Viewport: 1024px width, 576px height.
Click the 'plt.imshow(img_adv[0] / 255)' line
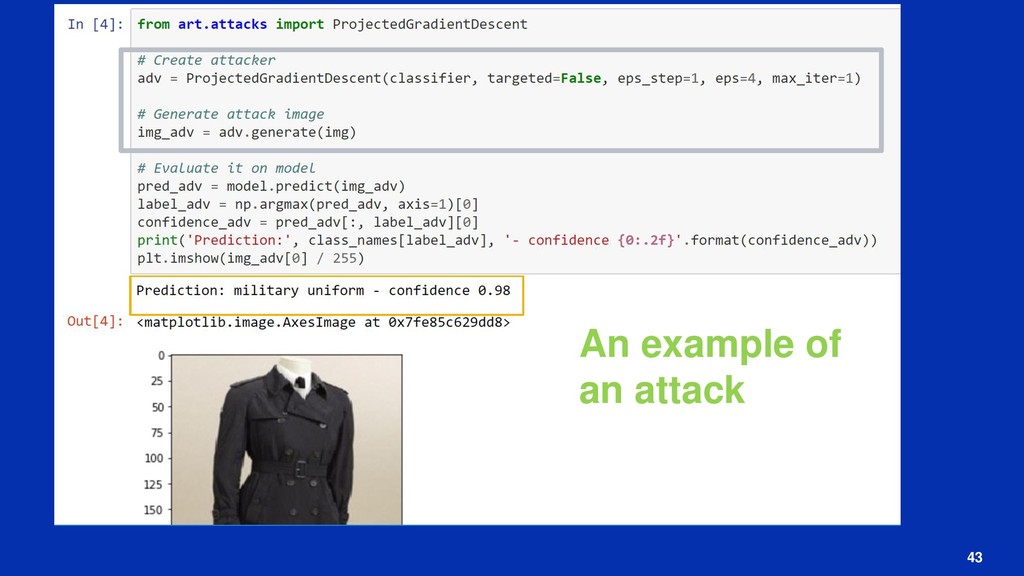251,259
